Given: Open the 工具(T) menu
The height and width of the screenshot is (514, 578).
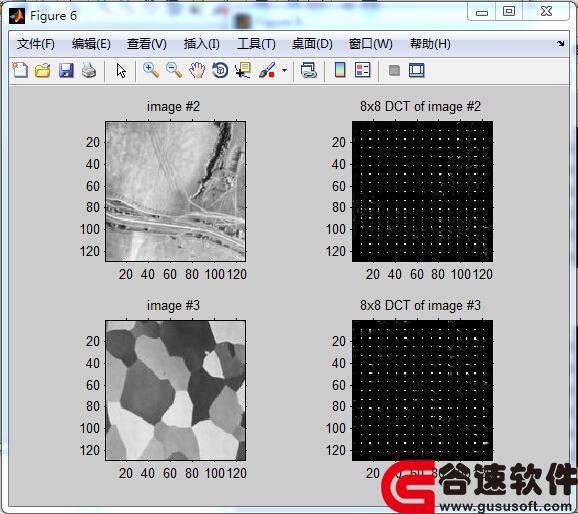Looking at the screenshot, I should (256, 44).
